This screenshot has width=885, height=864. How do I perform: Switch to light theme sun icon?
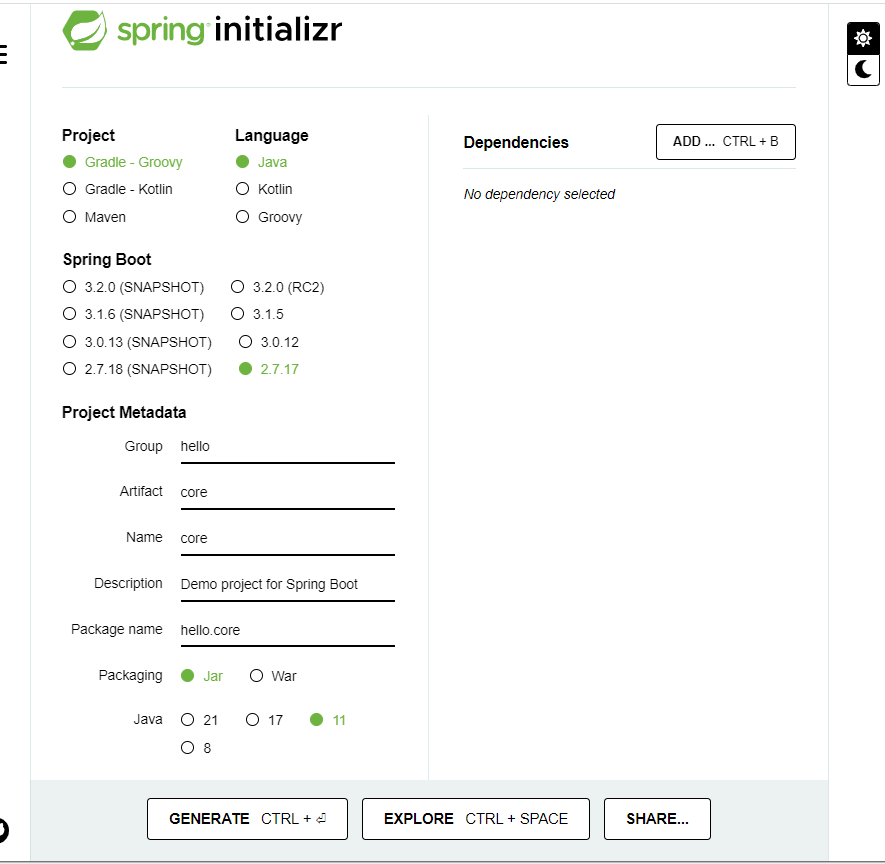point(863,38)
